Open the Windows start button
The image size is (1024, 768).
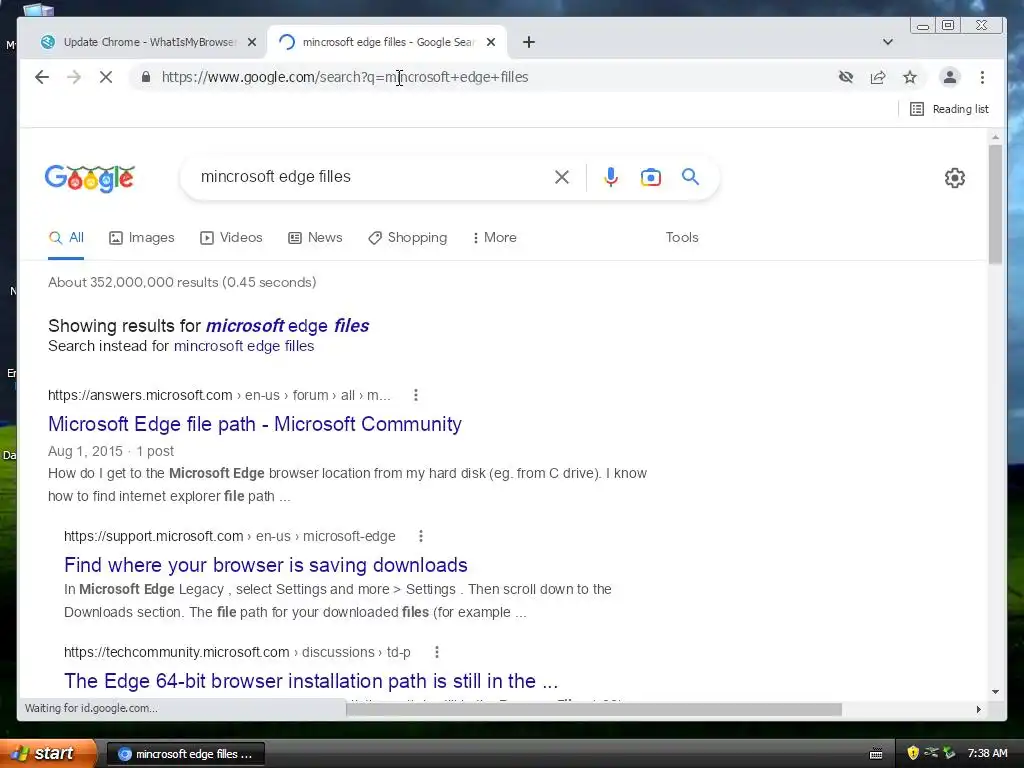pos(47,753)
